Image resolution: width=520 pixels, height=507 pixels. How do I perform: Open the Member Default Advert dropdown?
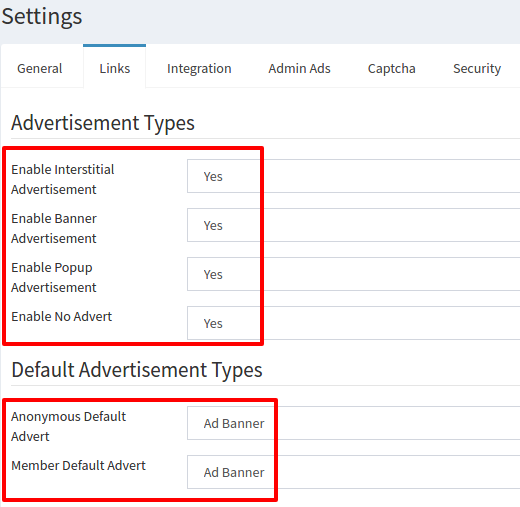click(353, 472)
